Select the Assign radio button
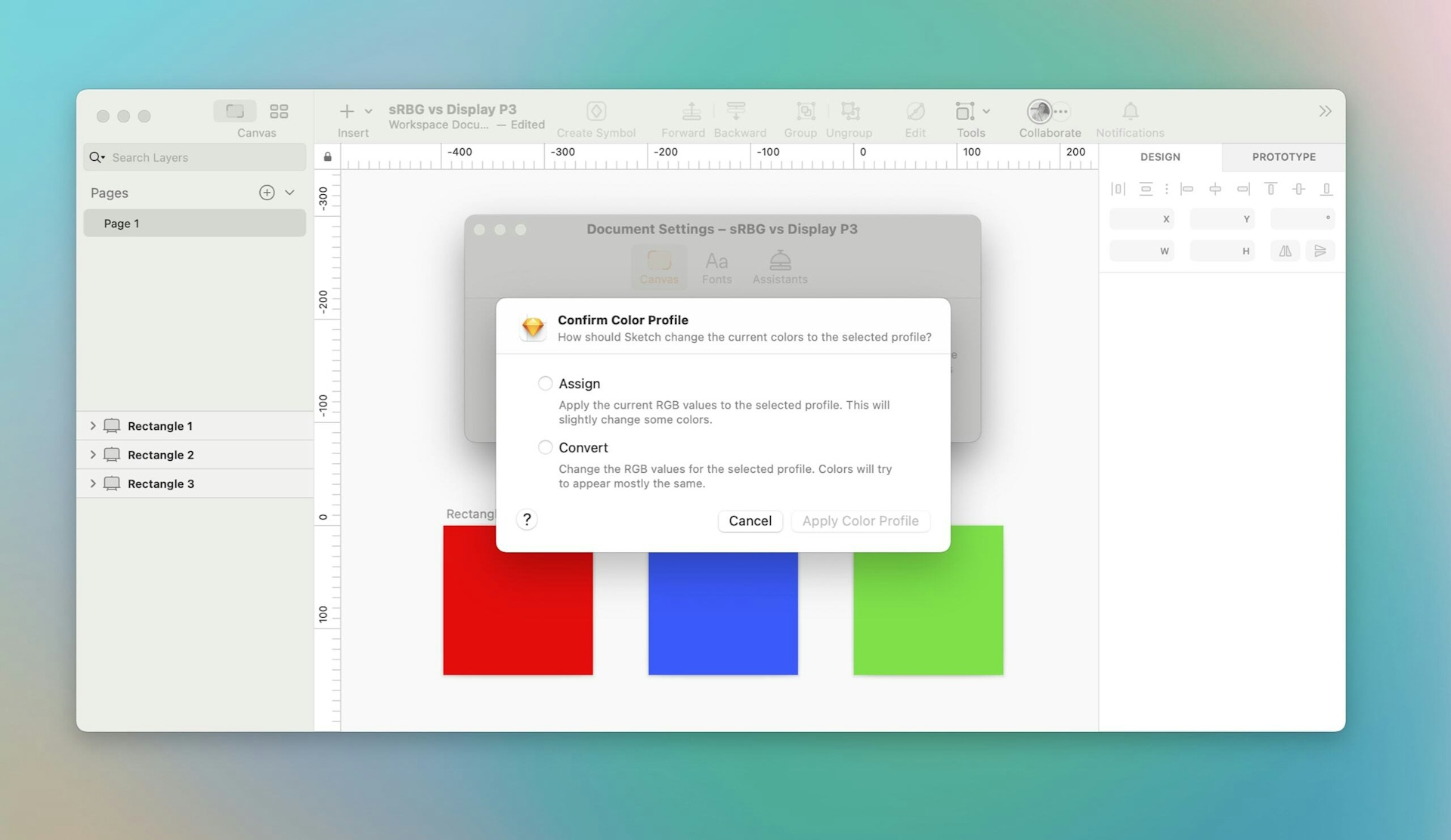 coord(545,383)
